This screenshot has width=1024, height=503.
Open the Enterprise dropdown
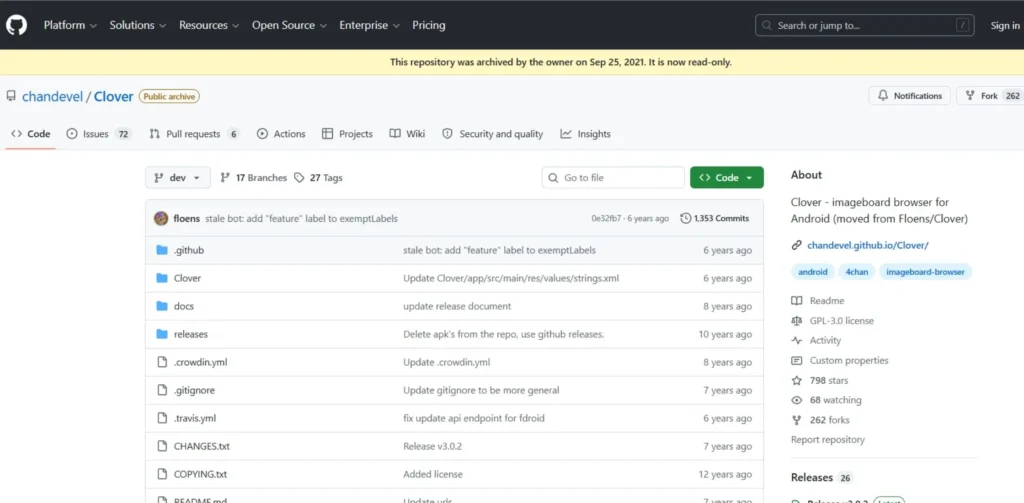coord(370,25)
